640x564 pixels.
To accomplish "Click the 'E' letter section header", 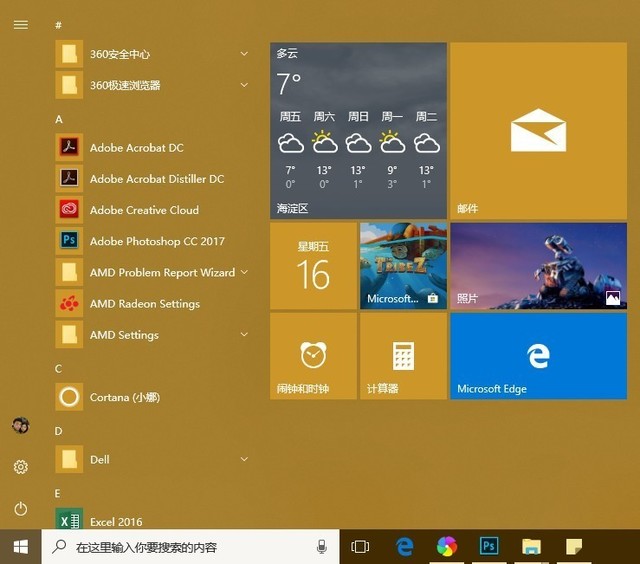I will click(x=58, y=493).
